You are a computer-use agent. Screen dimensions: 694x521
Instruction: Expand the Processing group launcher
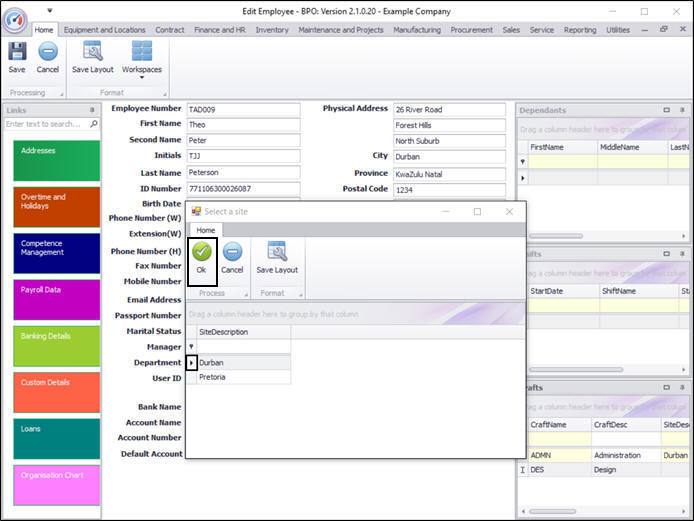[62, 94]
